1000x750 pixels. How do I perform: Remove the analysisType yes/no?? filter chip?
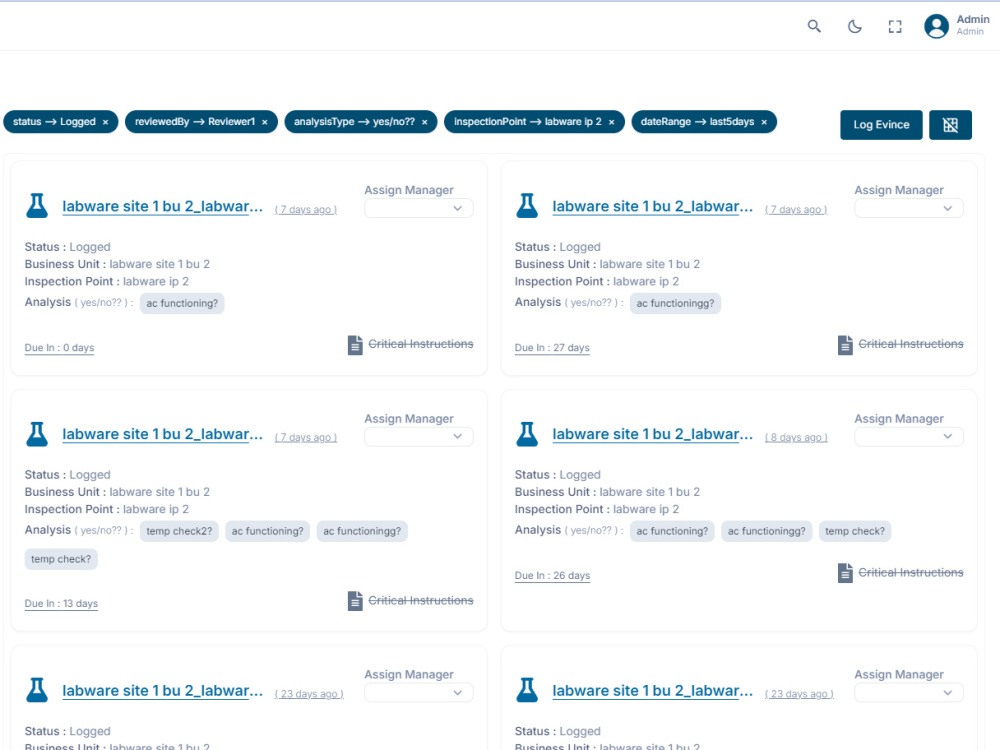(x=425, y=122)
